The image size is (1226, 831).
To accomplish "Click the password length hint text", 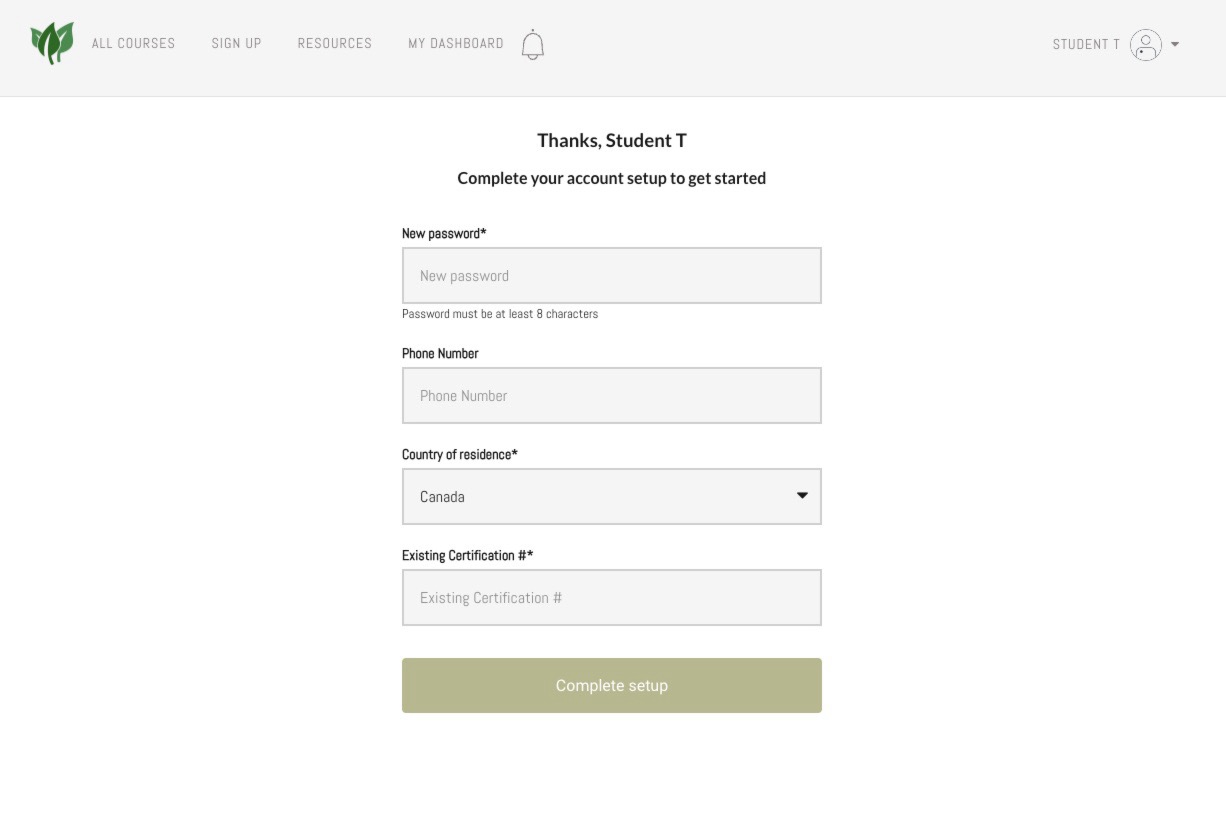I will (x=500, y=313).
